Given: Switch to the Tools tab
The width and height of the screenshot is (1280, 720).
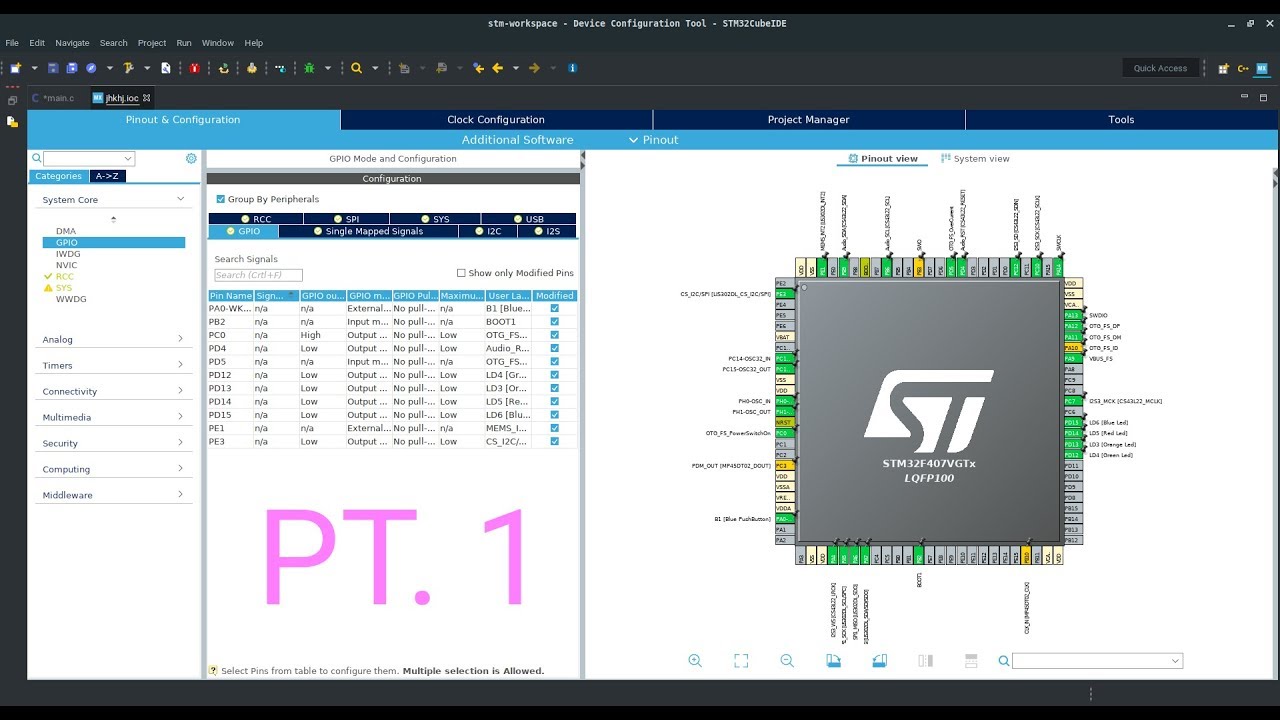Looking at the screenshot, I should click(x=1121, y=120).
